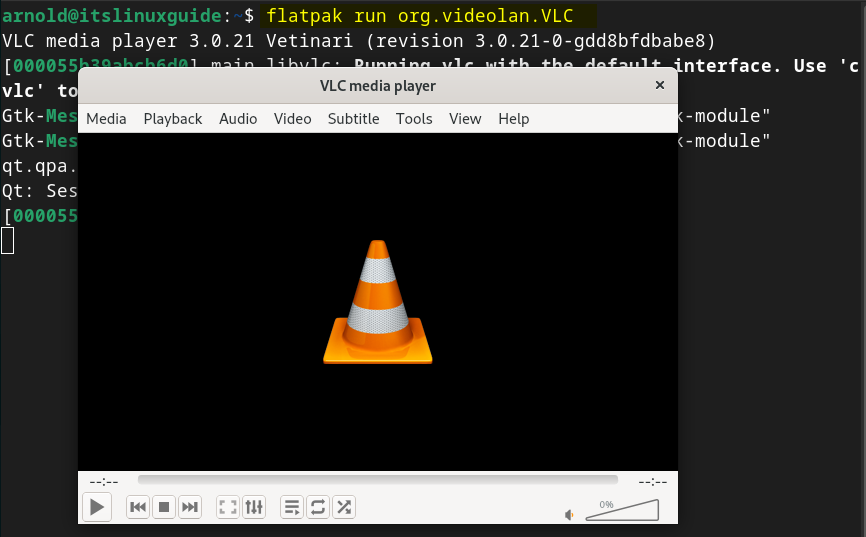Click the previous track icon
866x537 pixels.
pyautogui.click(x=138, y=507)
